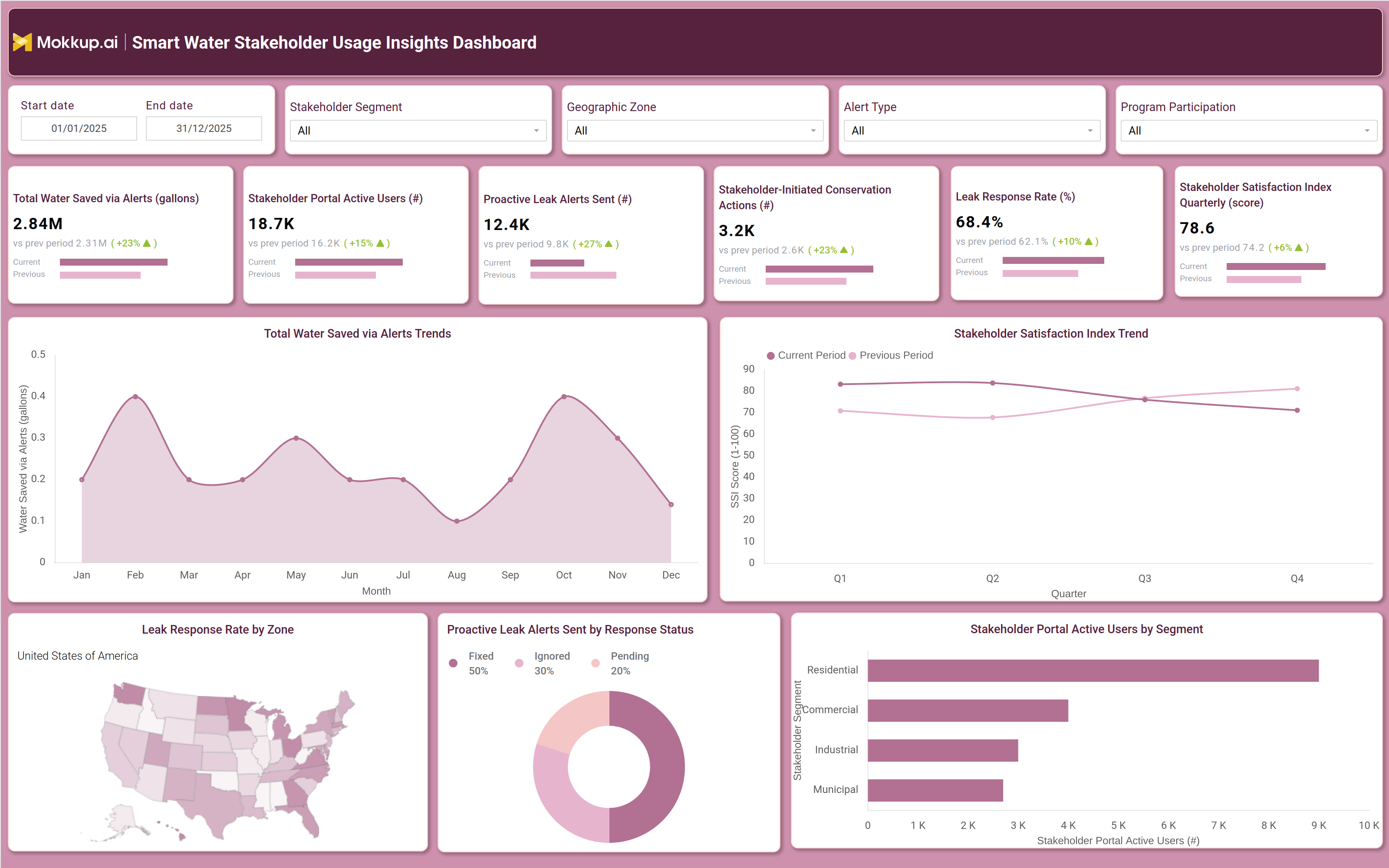Click the Feb data point on water saved trend
The width and height of the screenshot is (1389, 868).
coord(135,397)
